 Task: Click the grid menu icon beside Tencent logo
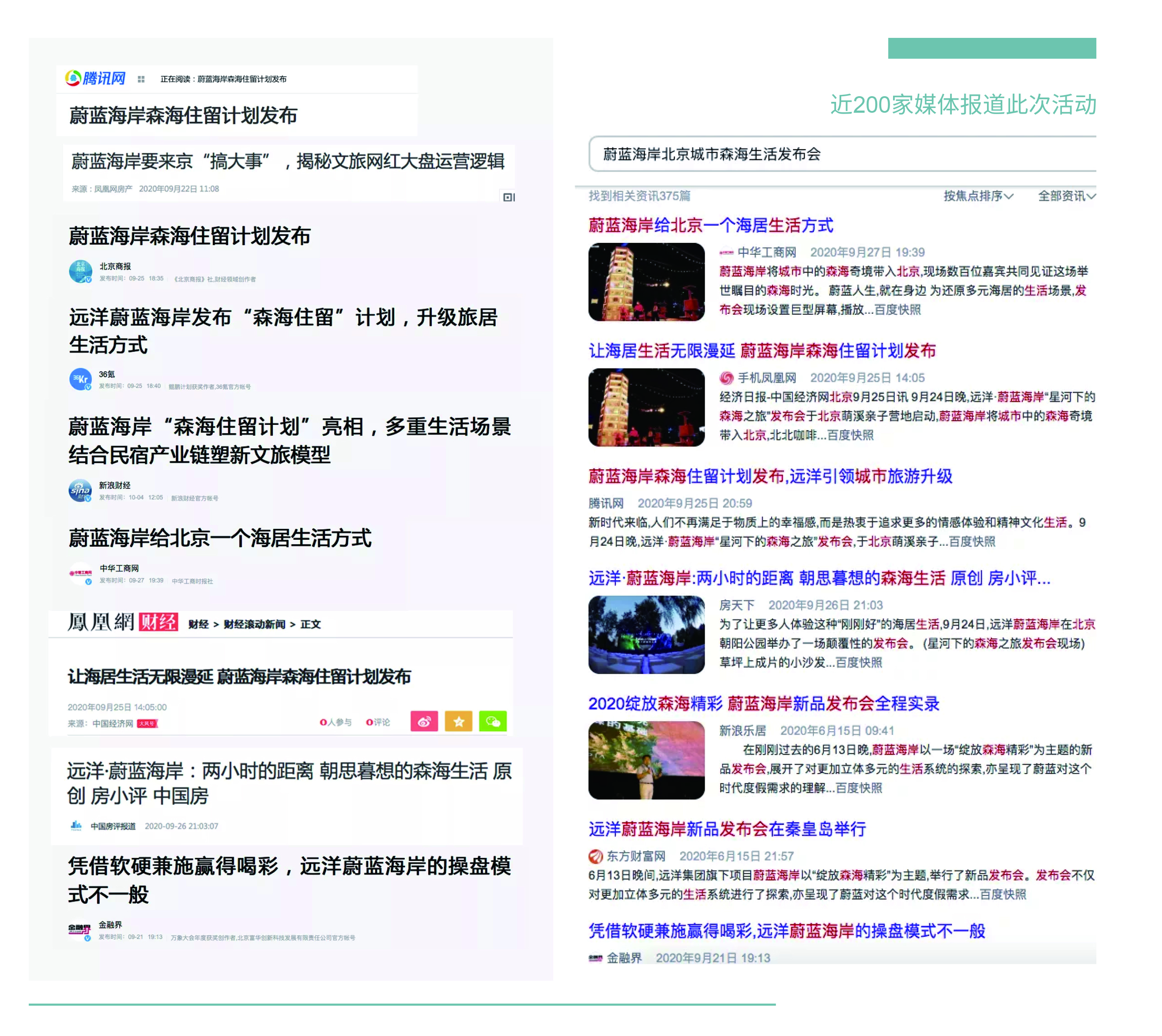[x=141, y=79]
